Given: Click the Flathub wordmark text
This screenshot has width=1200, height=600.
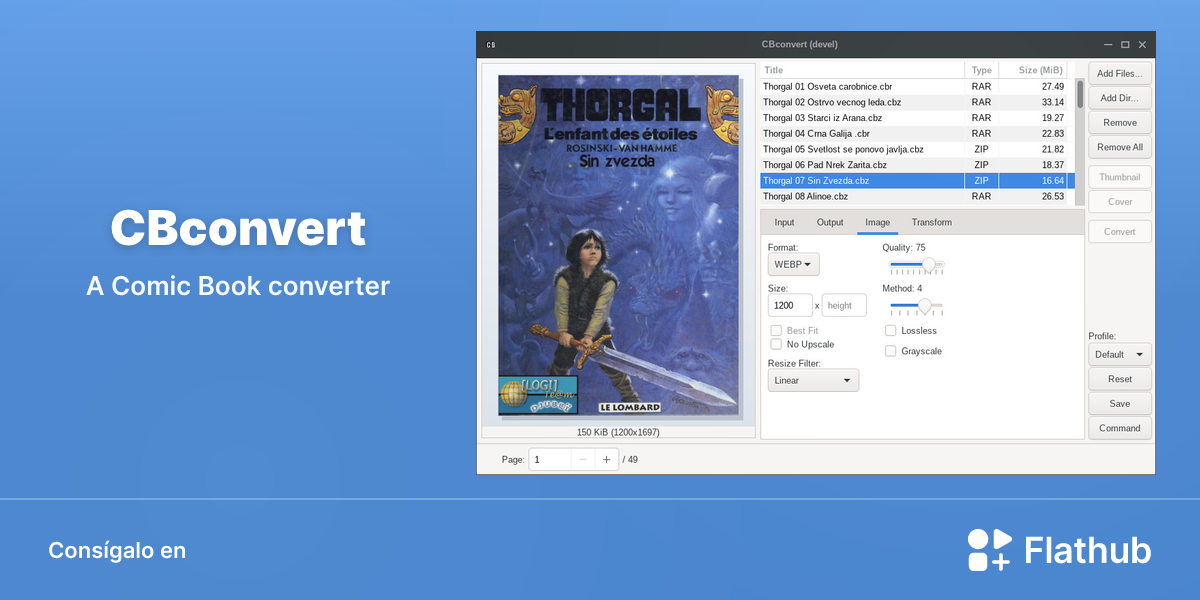Looking at the screenshot, I should [1088, 551].
